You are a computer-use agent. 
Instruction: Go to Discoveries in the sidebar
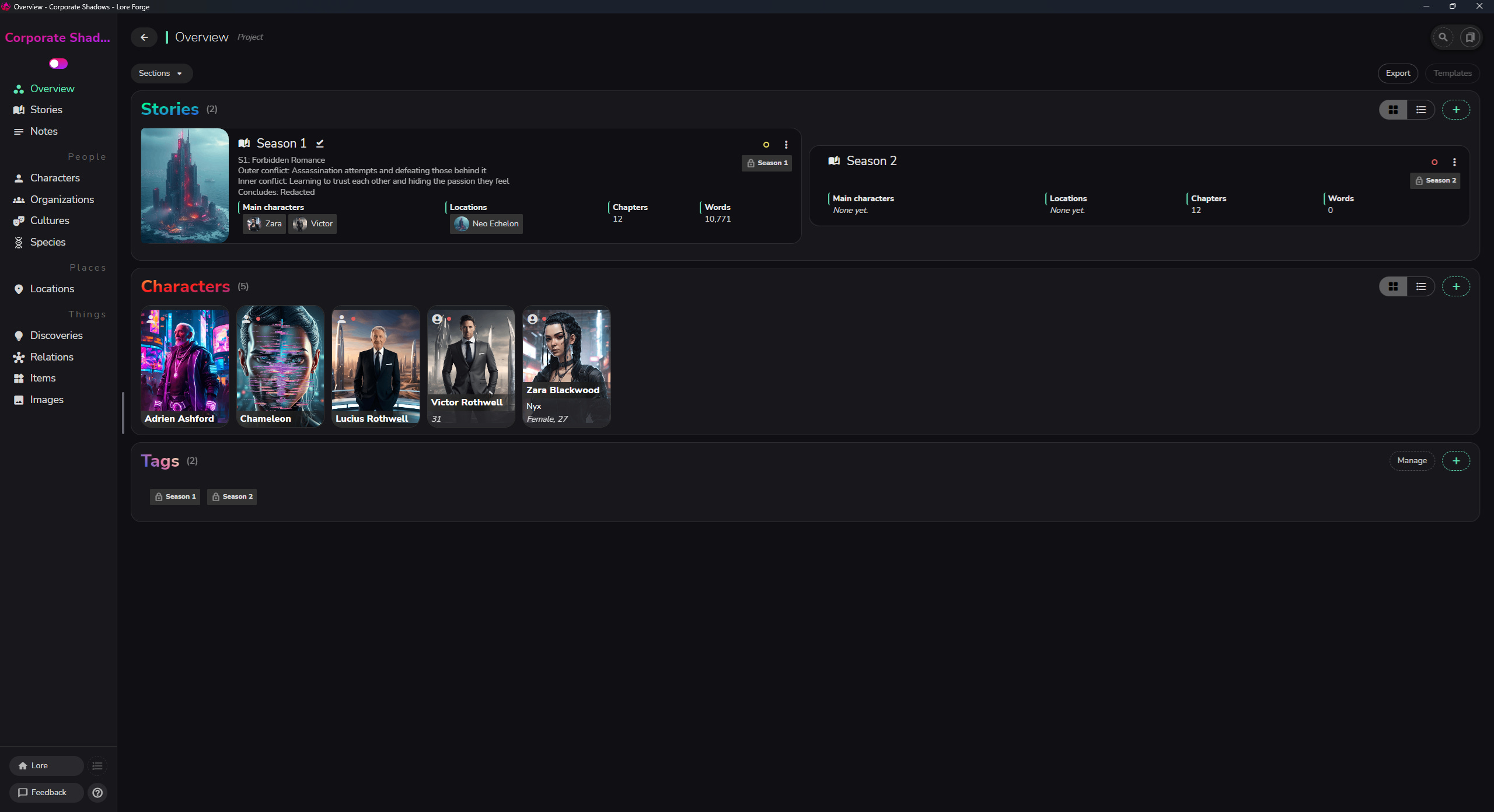click(56, 335)
